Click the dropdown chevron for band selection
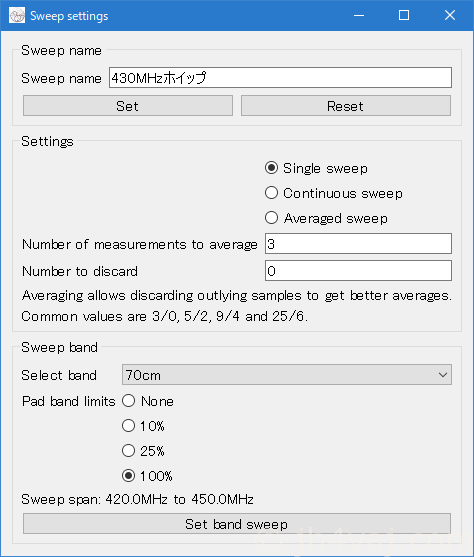474x557 pixels. 443,375
